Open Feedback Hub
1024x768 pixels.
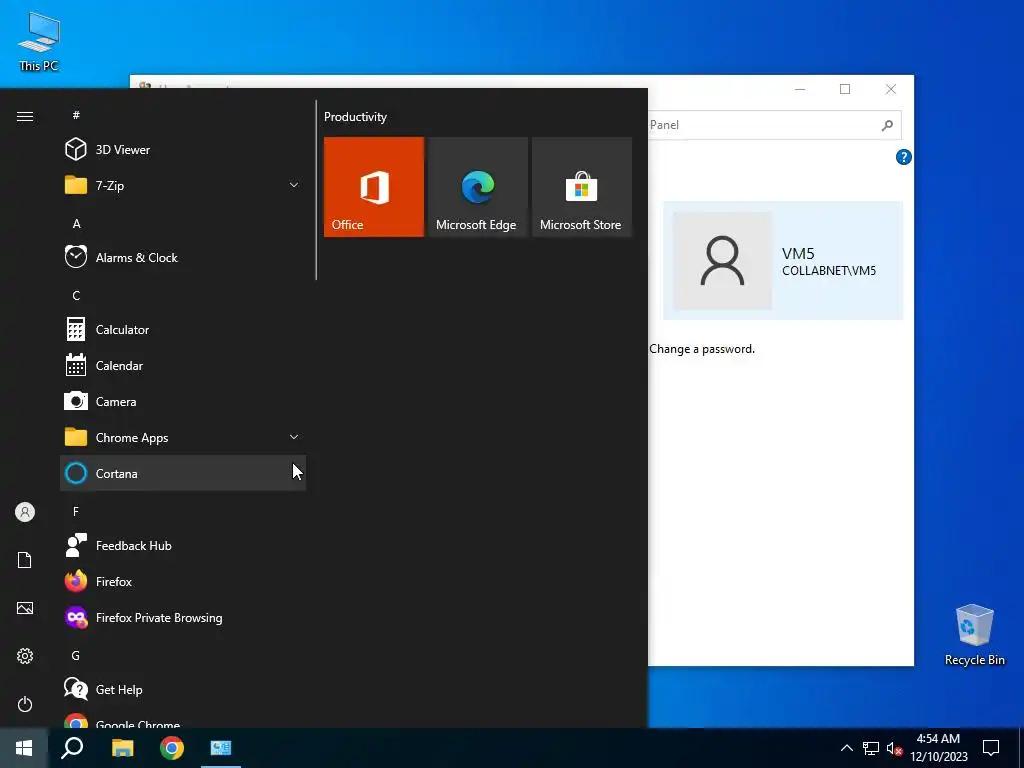183,545
